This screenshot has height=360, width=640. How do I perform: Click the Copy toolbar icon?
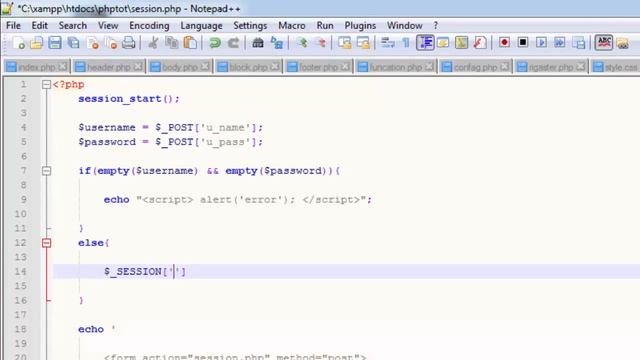coord(172,43)
